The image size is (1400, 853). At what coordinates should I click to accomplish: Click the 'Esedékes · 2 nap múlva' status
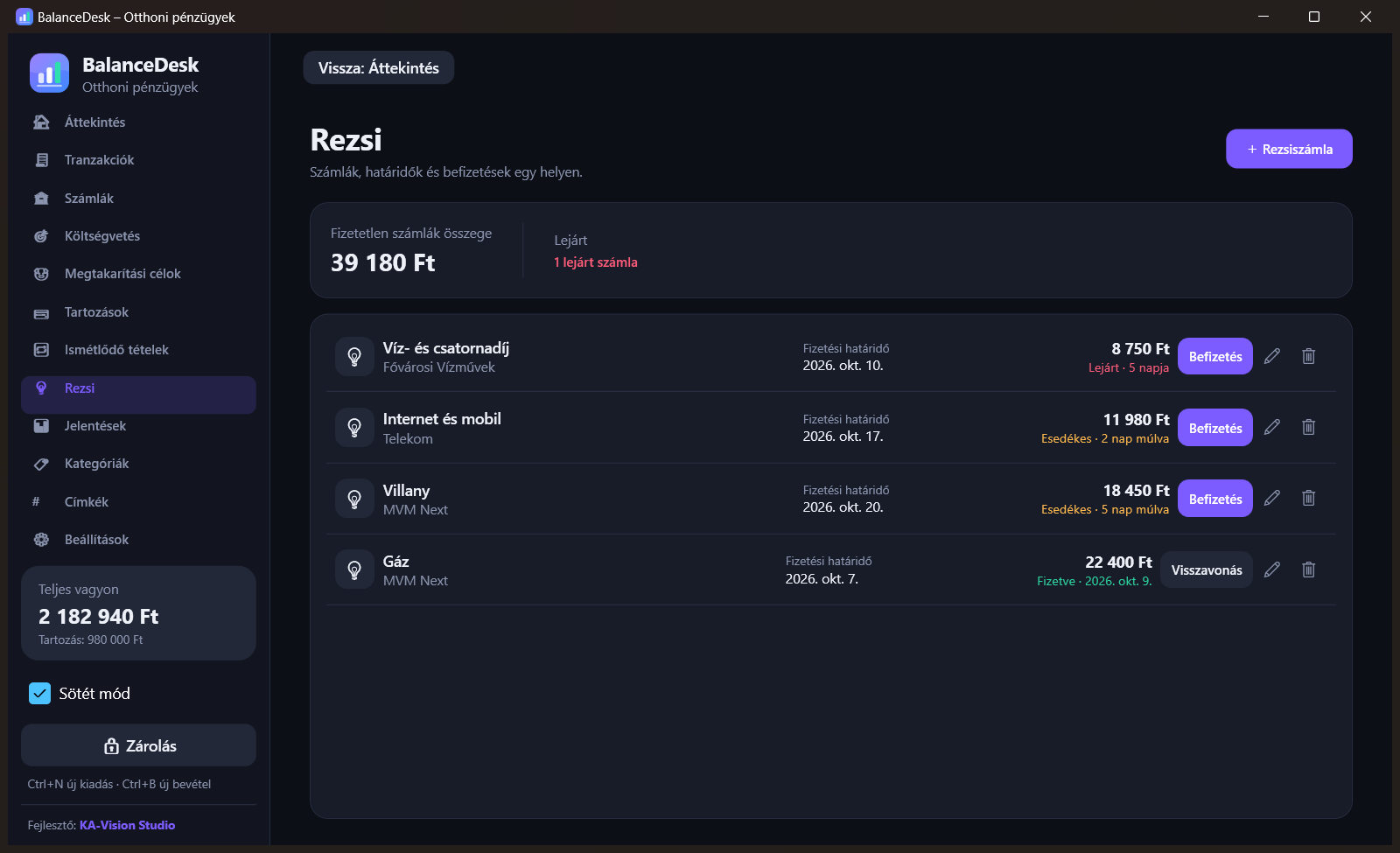1105,439
